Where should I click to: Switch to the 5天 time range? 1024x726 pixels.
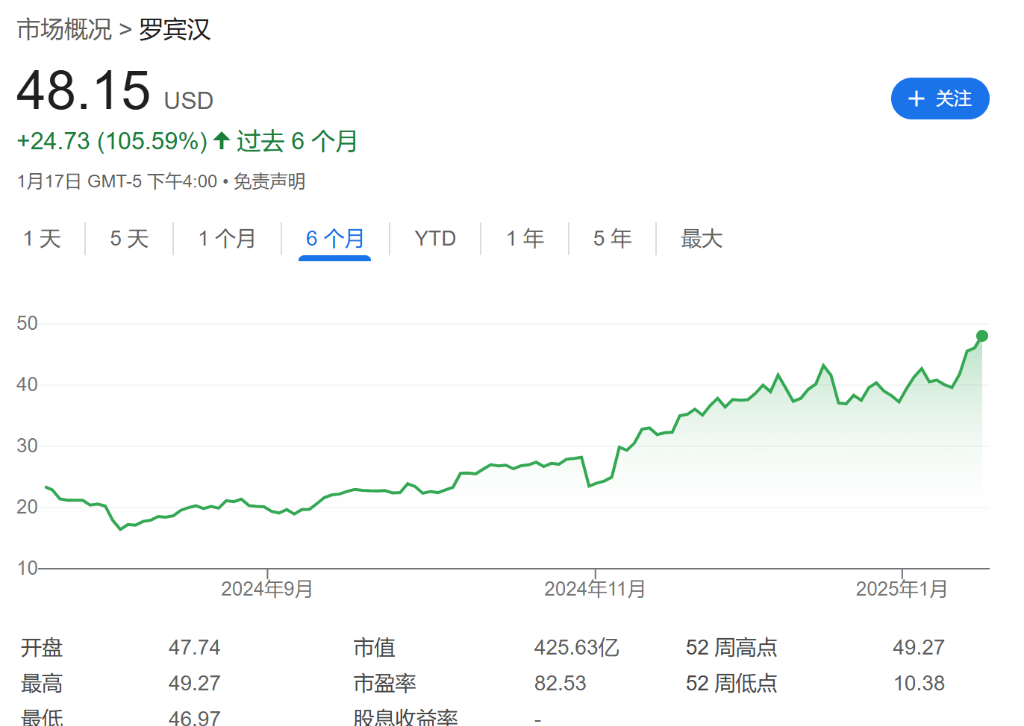tap(128, 238)
